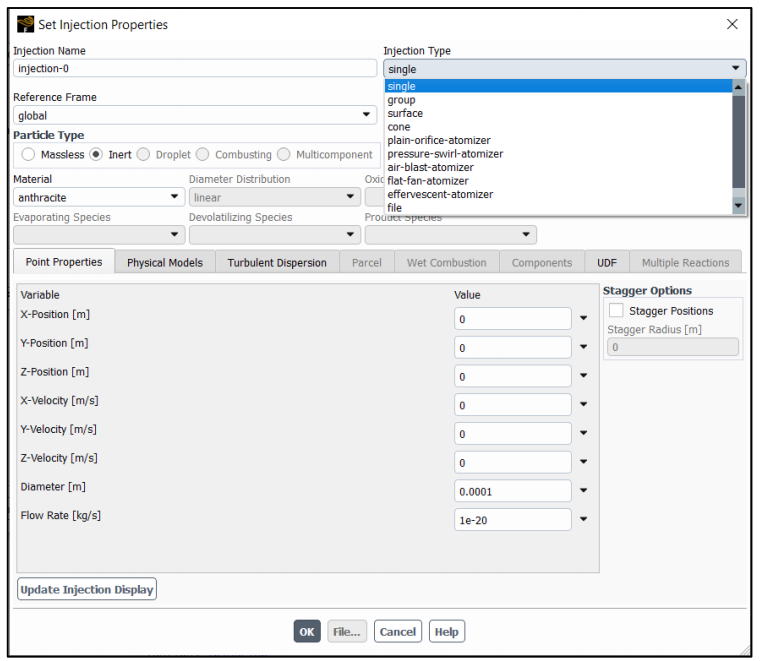Click the File... button
Image resolution: width=760 pixels, height=661 pixels.
[x=347, y=631]
